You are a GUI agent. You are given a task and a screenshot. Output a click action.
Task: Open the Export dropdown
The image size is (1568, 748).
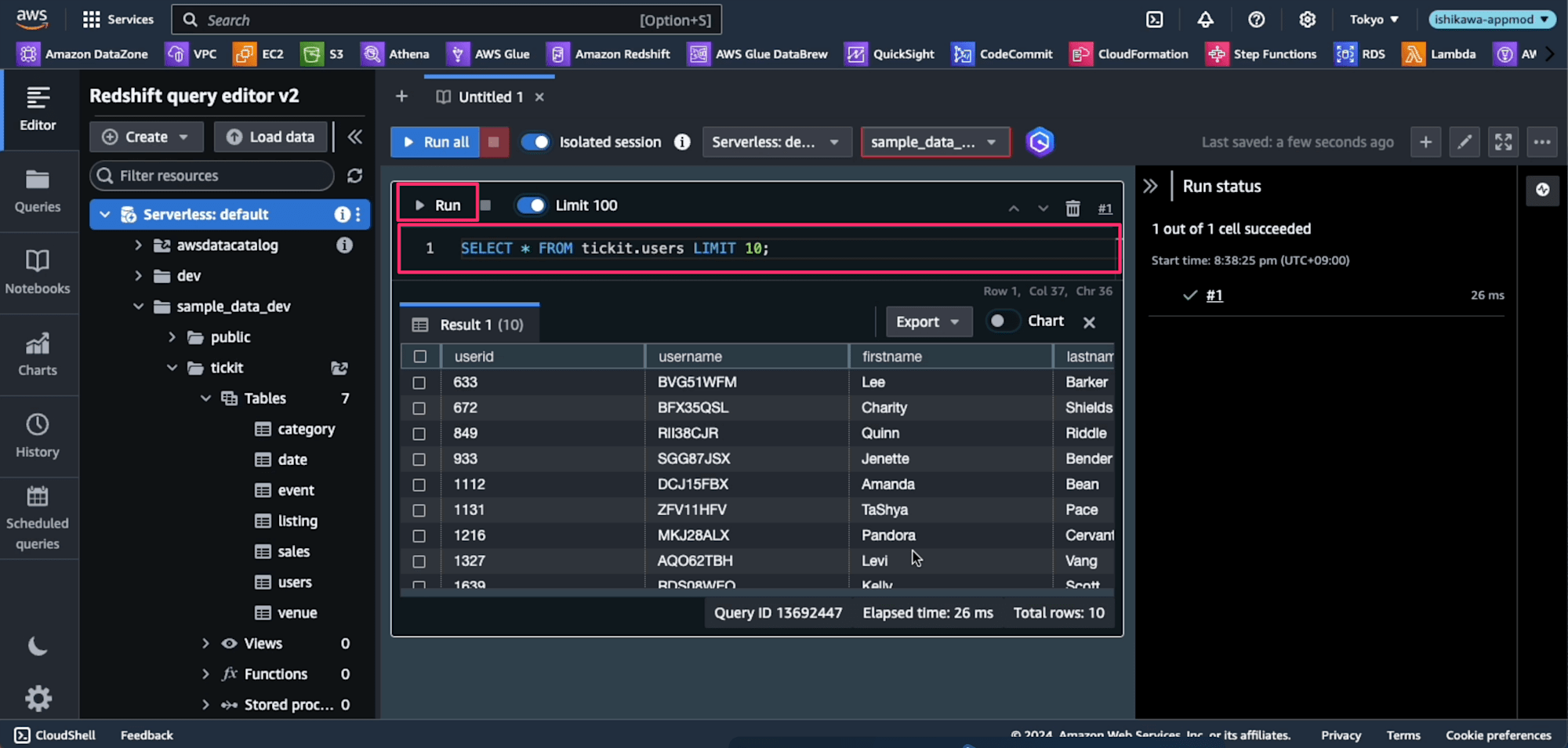coord(928,321)
